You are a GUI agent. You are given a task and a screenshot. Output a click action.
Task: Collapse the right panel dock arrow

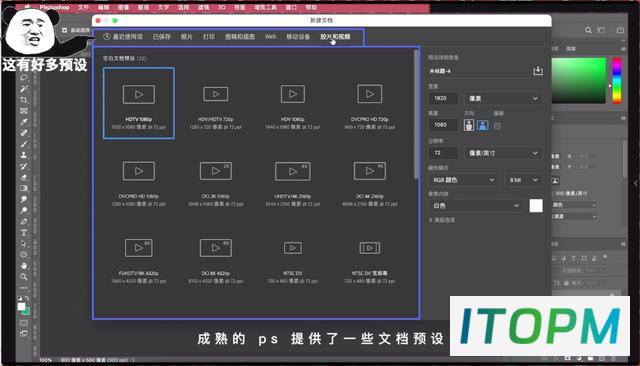pos(636,183)
